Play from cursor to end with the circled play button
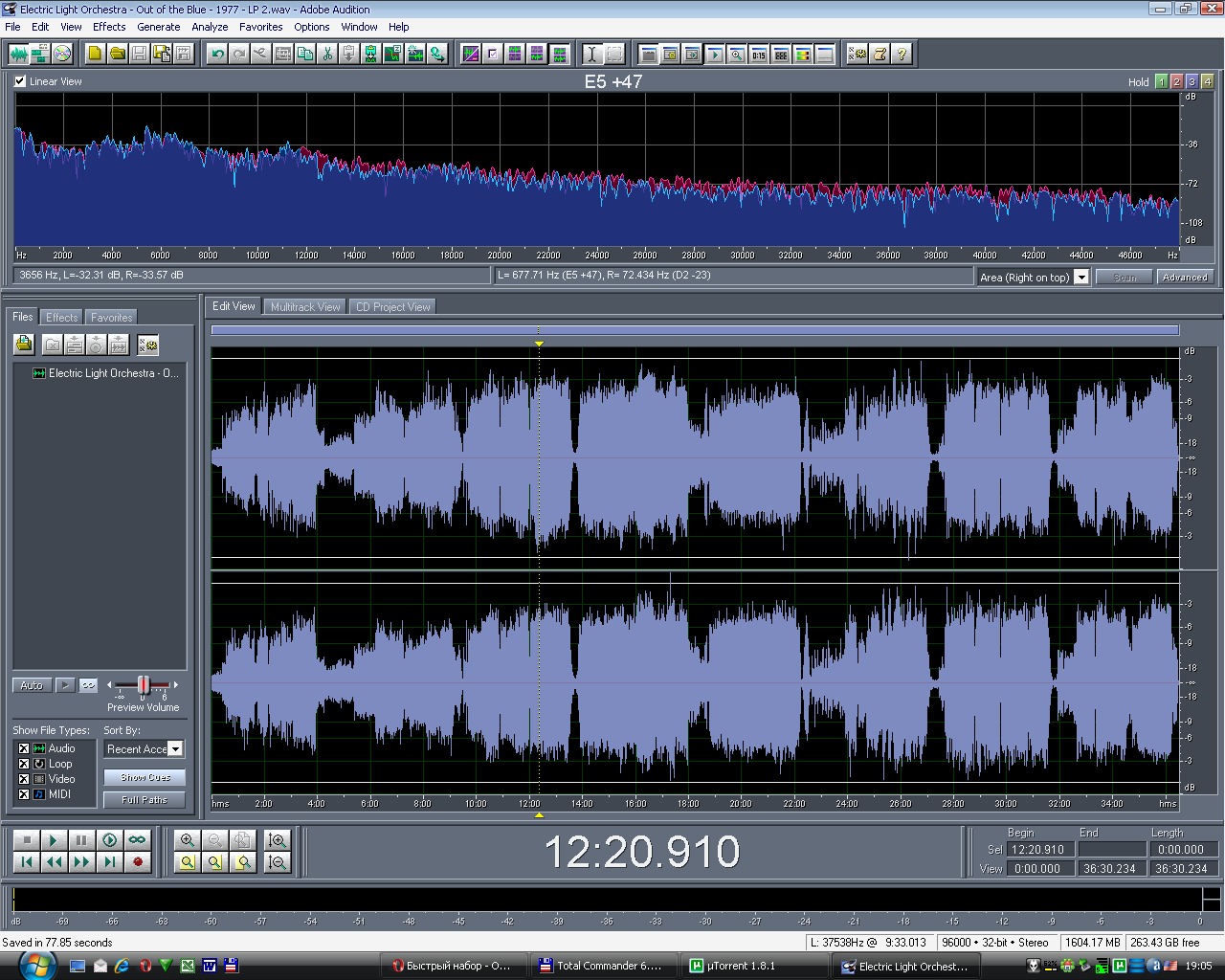The image size is (1225, 980). (x=110, y=840)
